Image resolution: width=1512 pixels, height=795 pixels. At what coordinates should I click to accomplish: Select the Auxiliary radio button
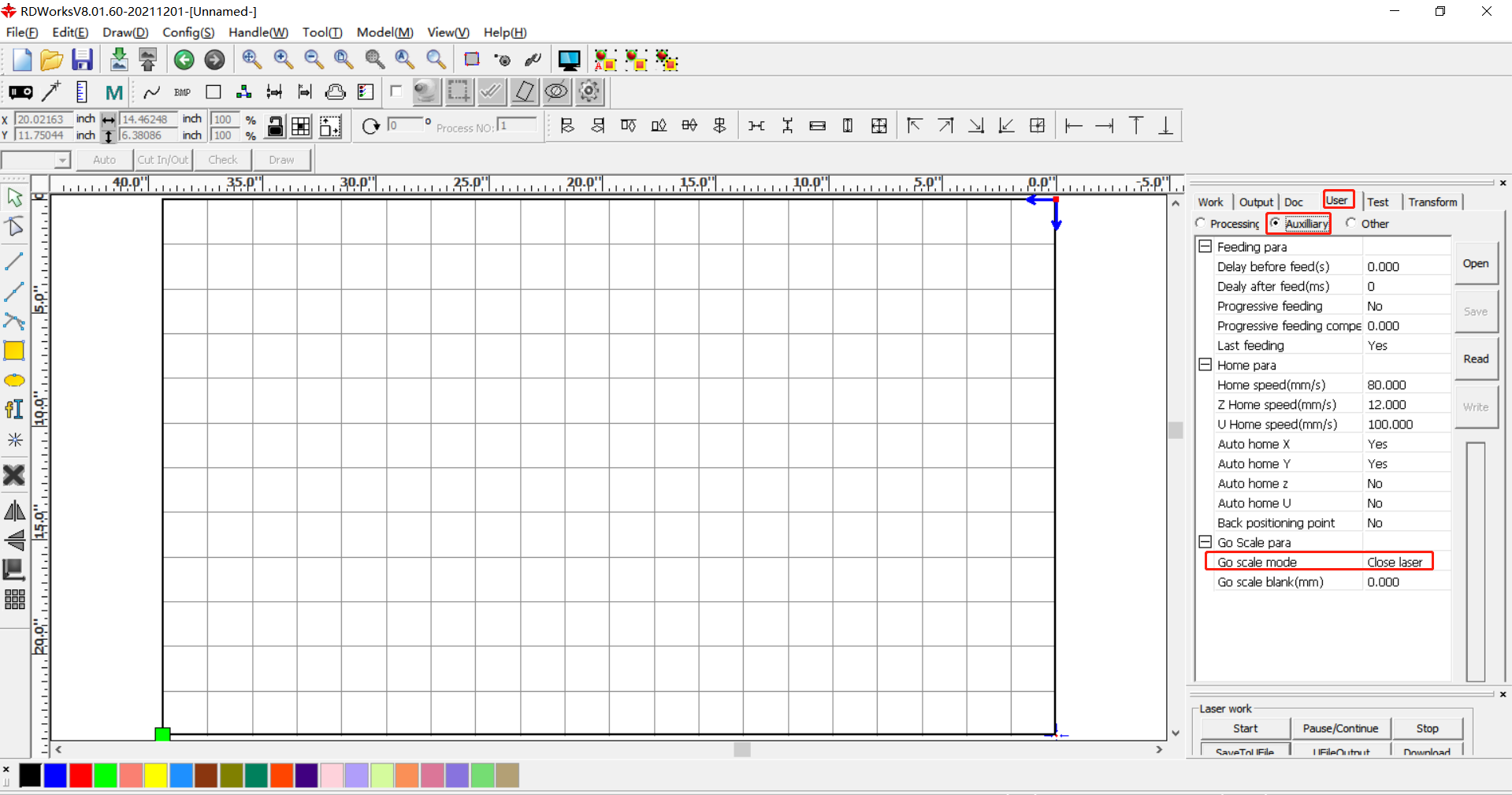point(1276,223)
